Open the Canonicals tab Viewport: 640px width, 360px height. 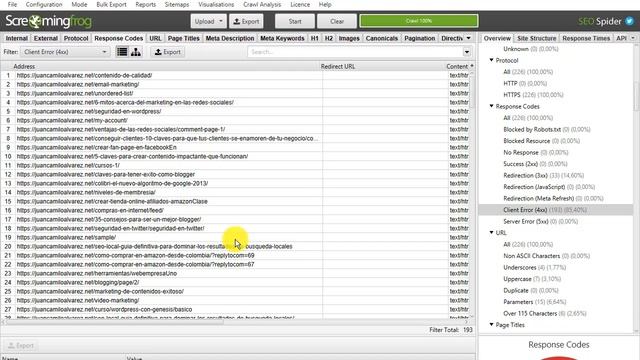click(382, 38)
